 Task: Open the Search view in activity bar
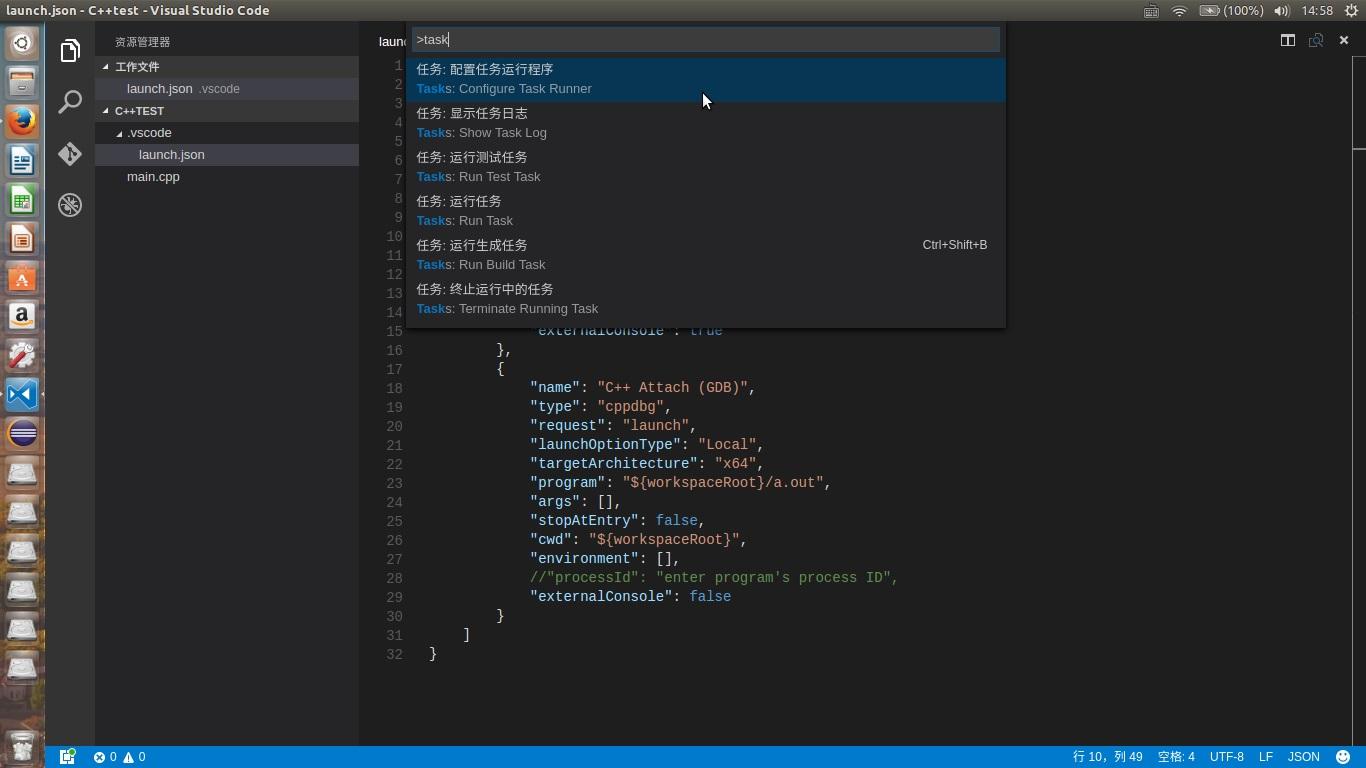(70, 102)
